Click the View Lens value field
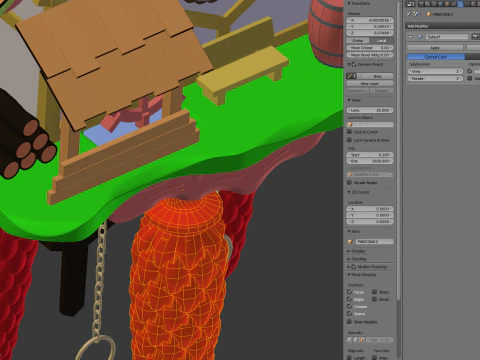The height and width of the screenshot is (360, 480). [370, 110]
